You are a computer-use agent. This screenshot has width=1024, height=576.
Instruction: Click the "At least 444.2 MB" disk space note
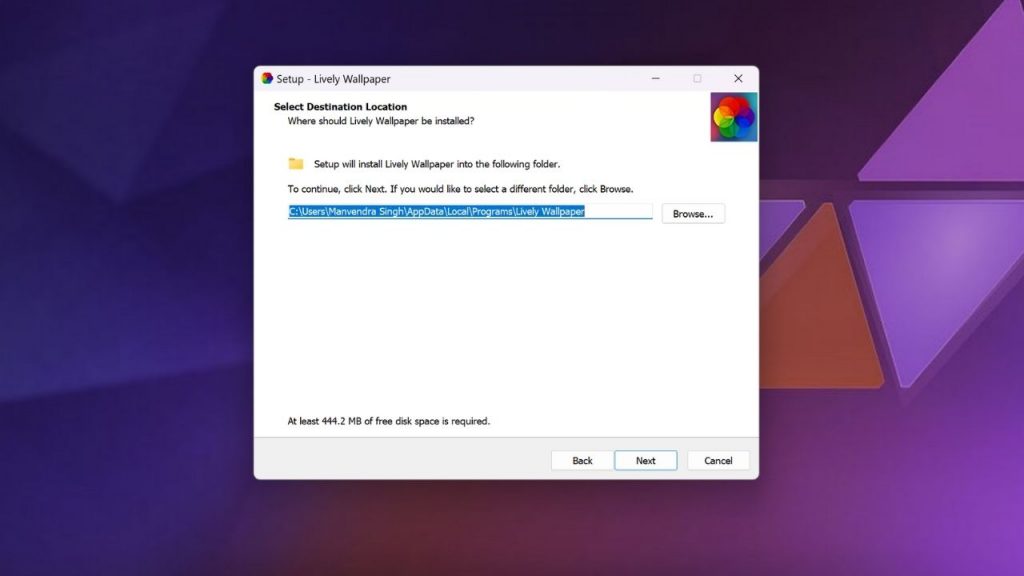tap(389, 421)
